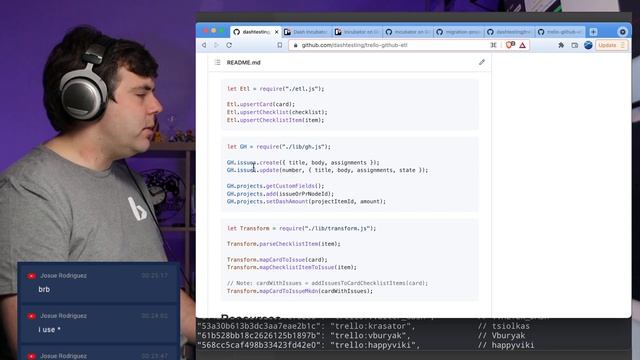The height and width of the screenshot is (360, 640).
Task: Click the 'brb' chat message
Action: point(44,289)
